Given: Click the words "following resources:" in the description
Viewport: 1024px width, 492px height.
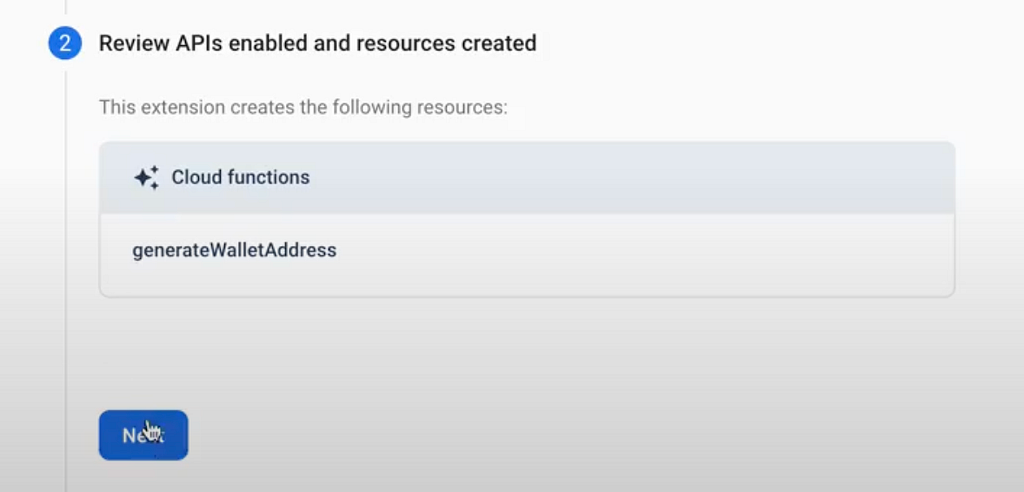Looking at the screenshot, I should 420,107.
